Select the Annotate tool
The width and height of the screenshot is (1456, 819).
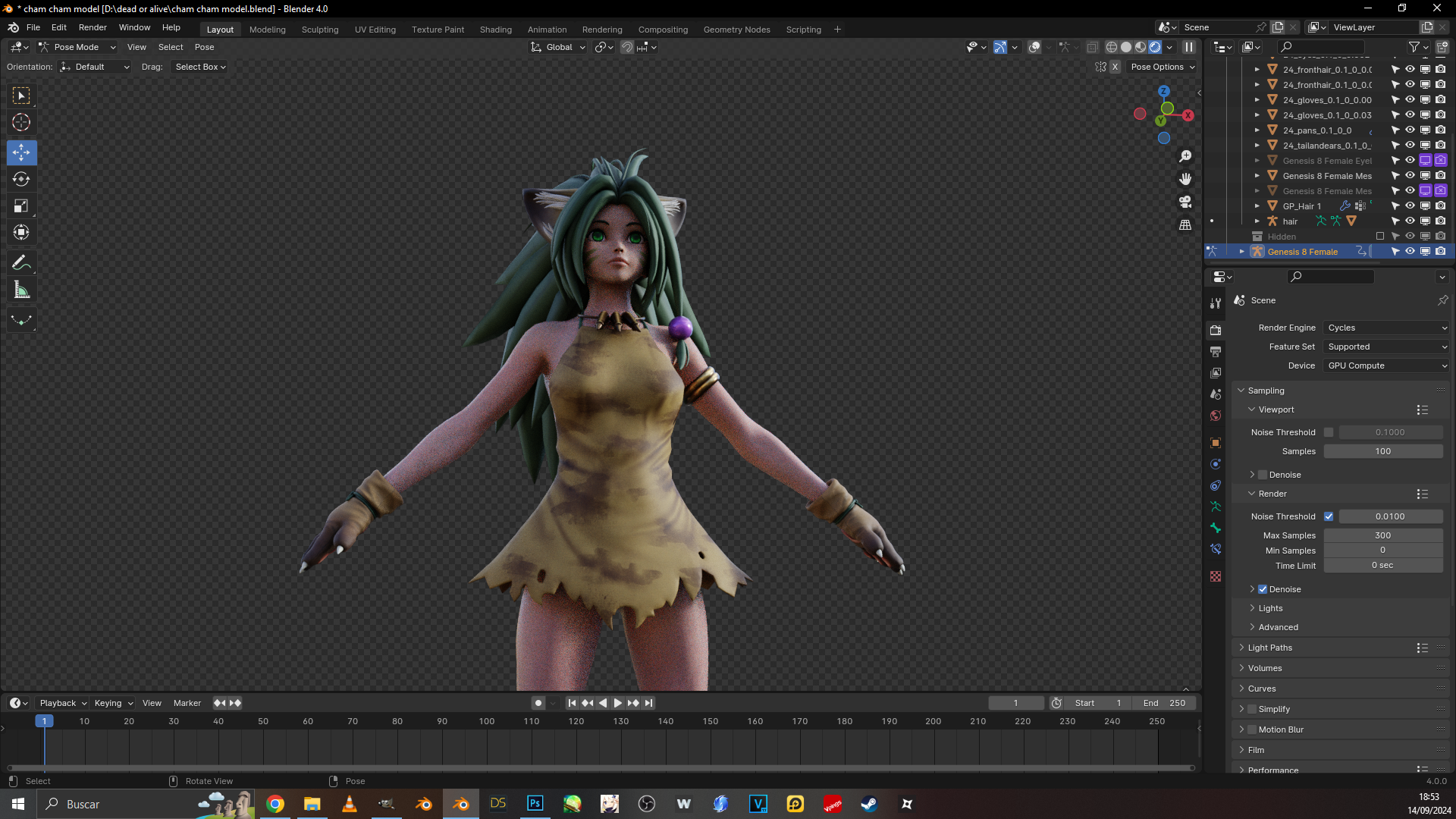(21, 263)
